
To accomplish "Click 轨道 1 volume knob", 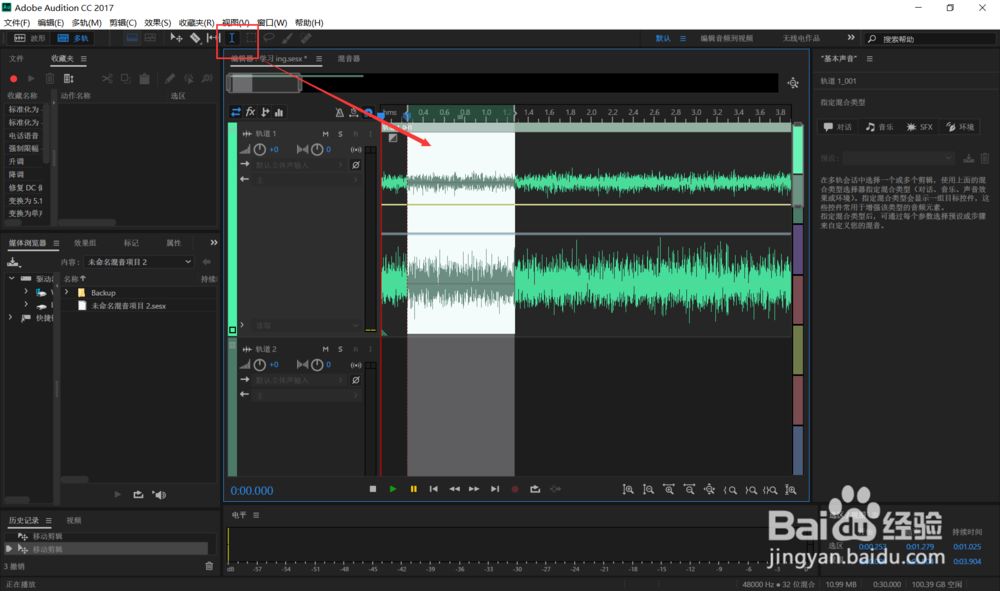I will pyautogui.click(x=260, y=150).
